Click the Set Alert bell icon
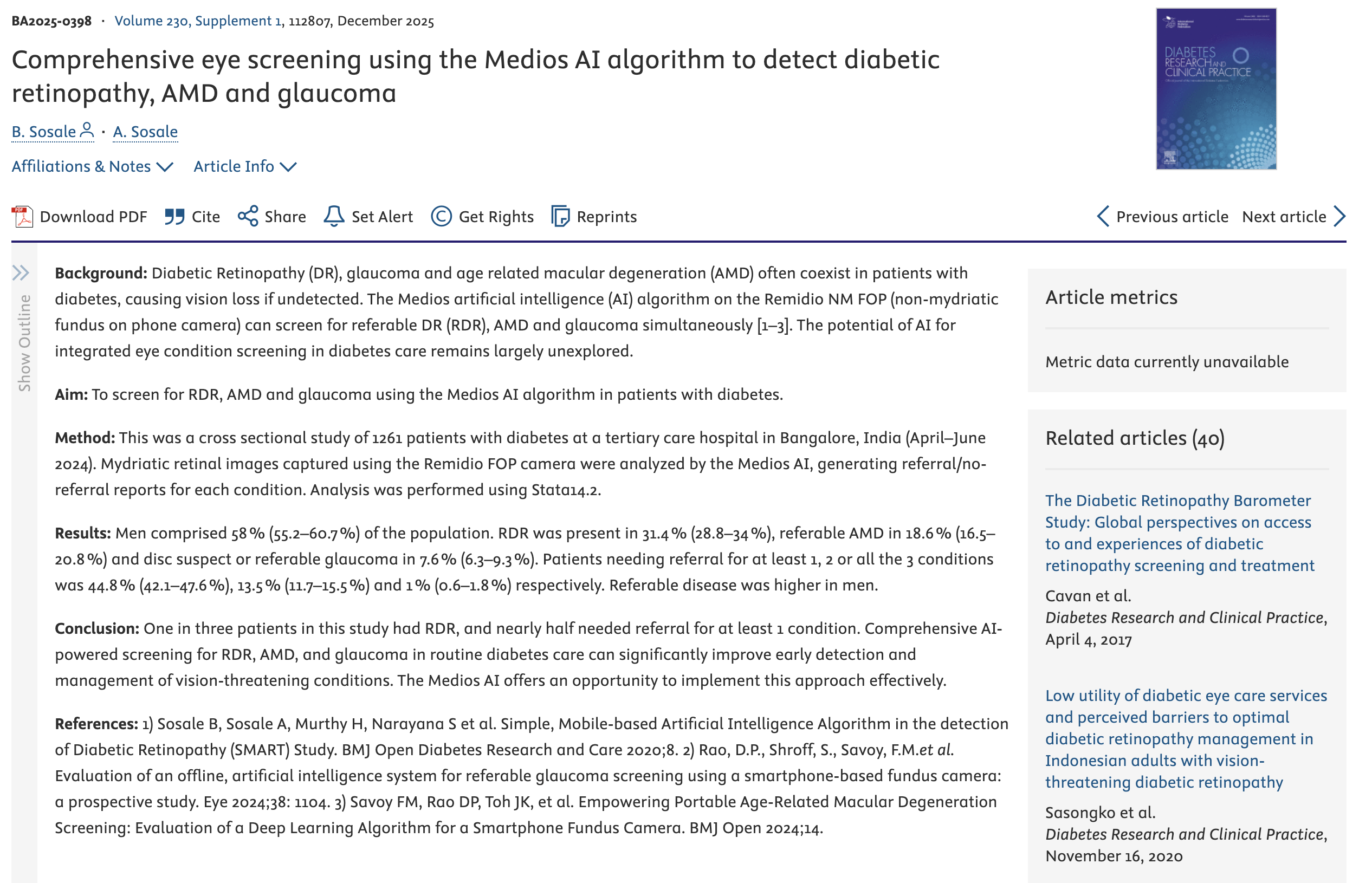This screenshot has width=1372, height=883. pos(334,216)
